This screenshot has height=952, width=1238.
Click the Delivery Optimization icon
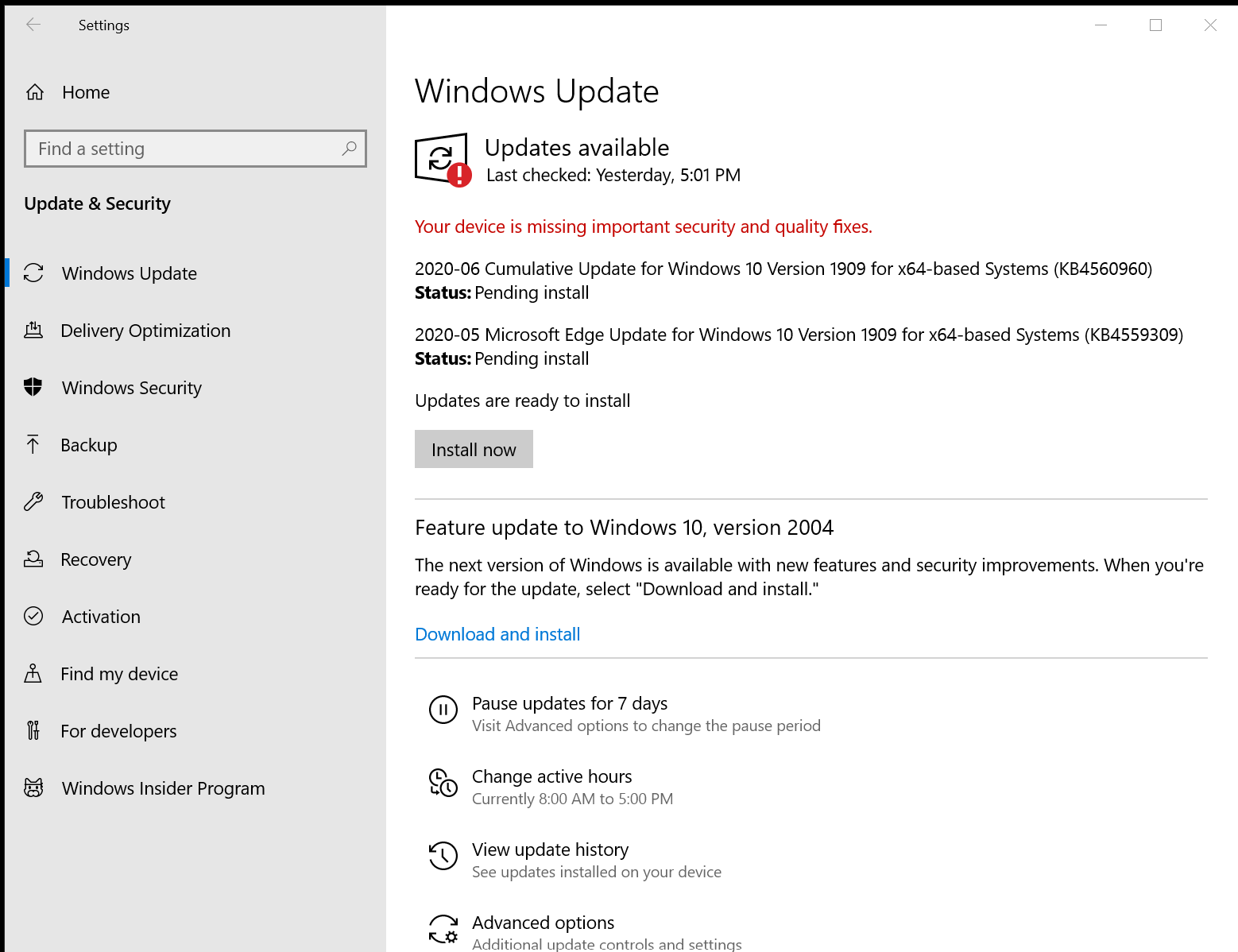tap(33, 330)
